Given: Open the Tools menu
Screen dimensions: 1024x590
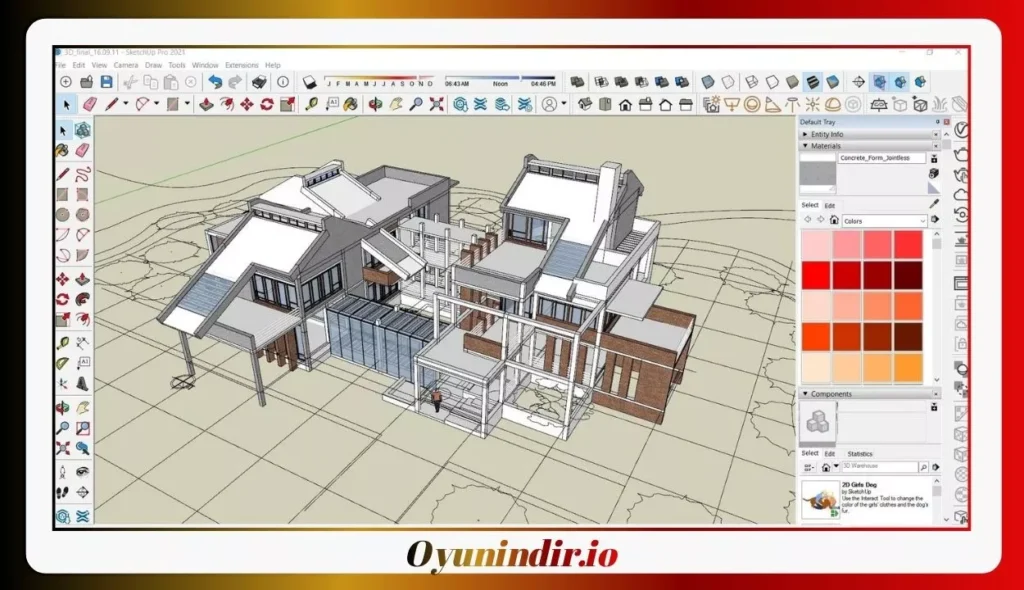Looking at the screenshot, I should (x=177, y=65).
